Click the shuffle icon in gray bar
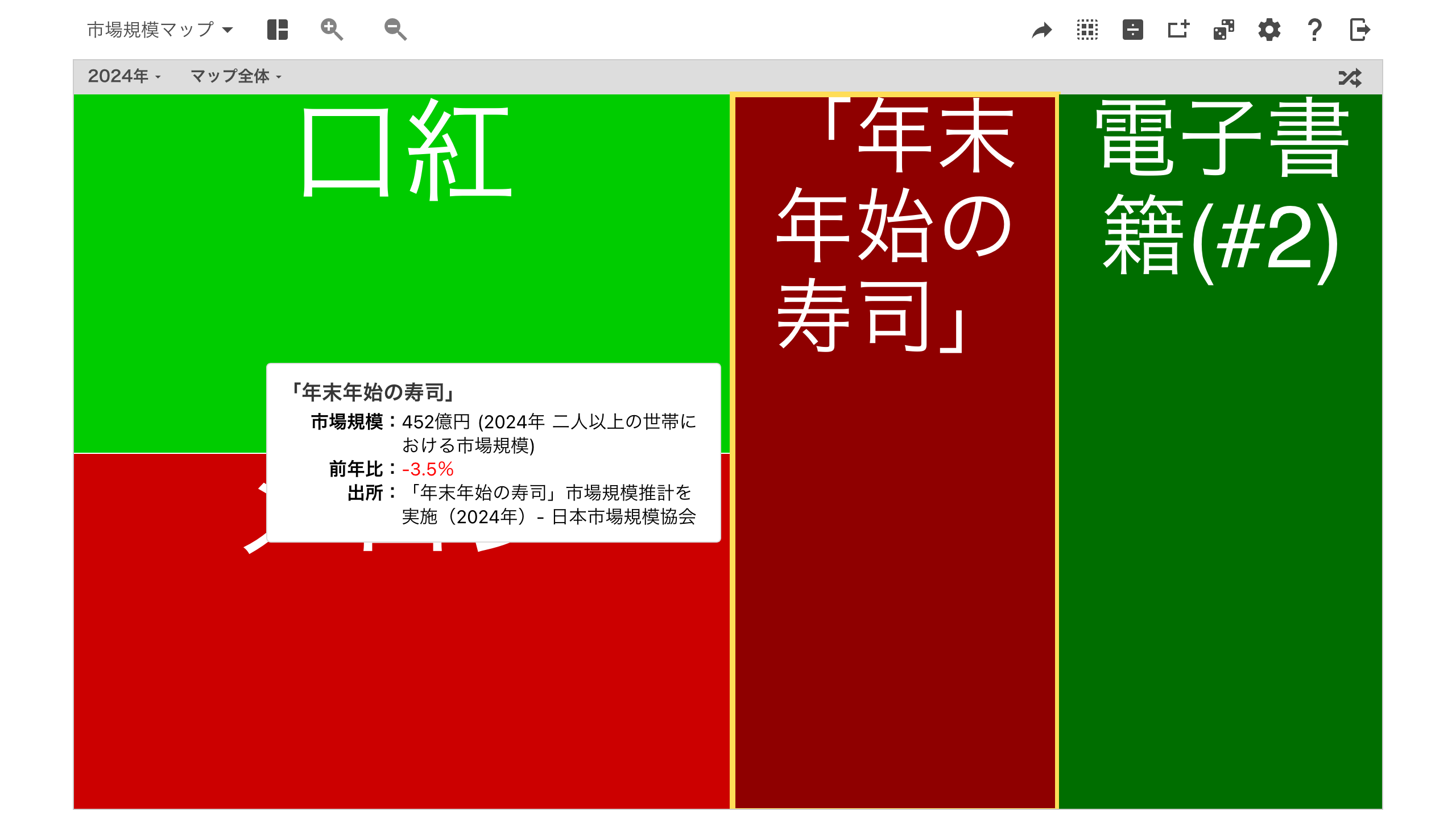Image resolution: width=1456 pixels, height=819 pixels. (1350, 77)
